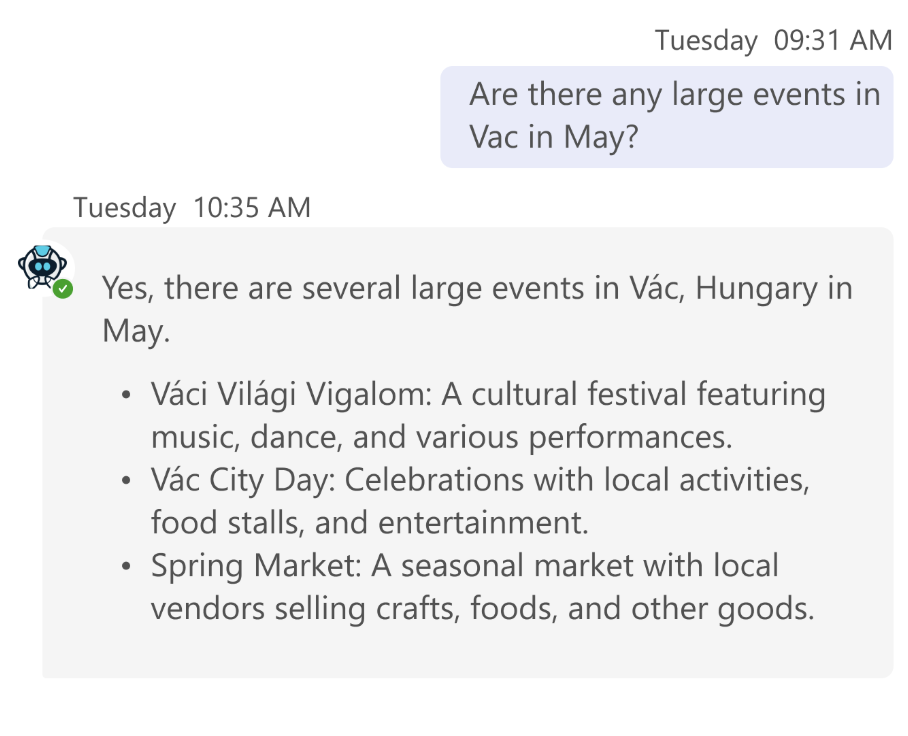Click the green checkmark status badge
The width and height of the screenshot is (908, 736).
(63, 289)
